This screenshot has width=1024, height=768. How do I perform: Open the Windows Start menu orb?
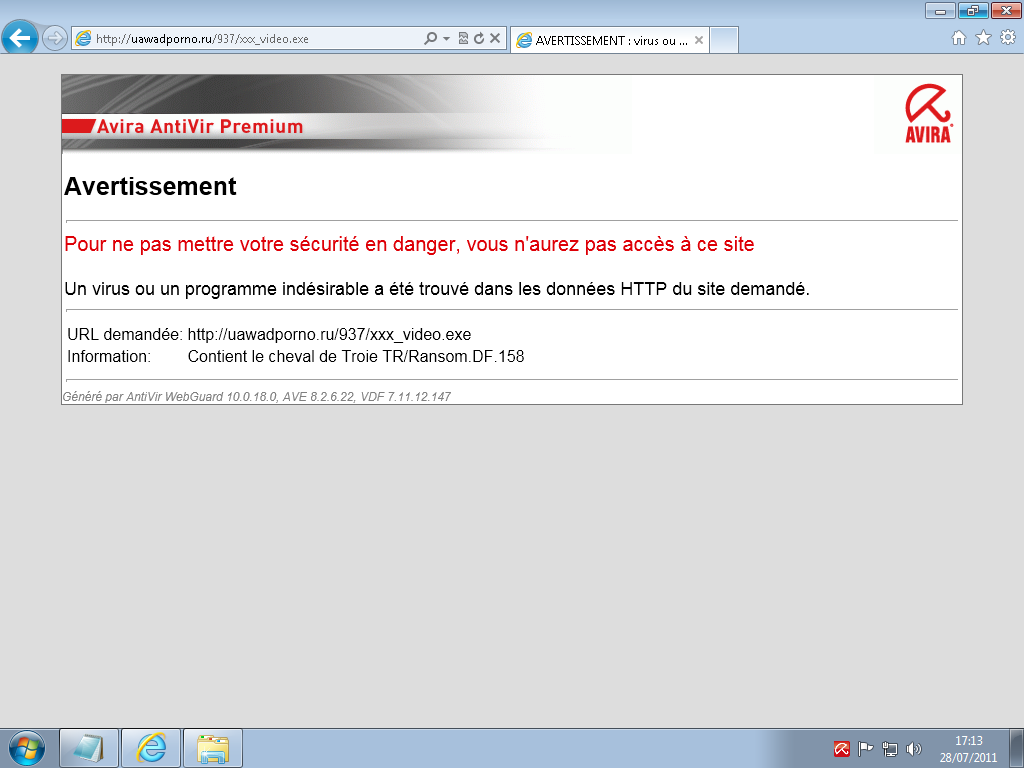tap(27, 748)
